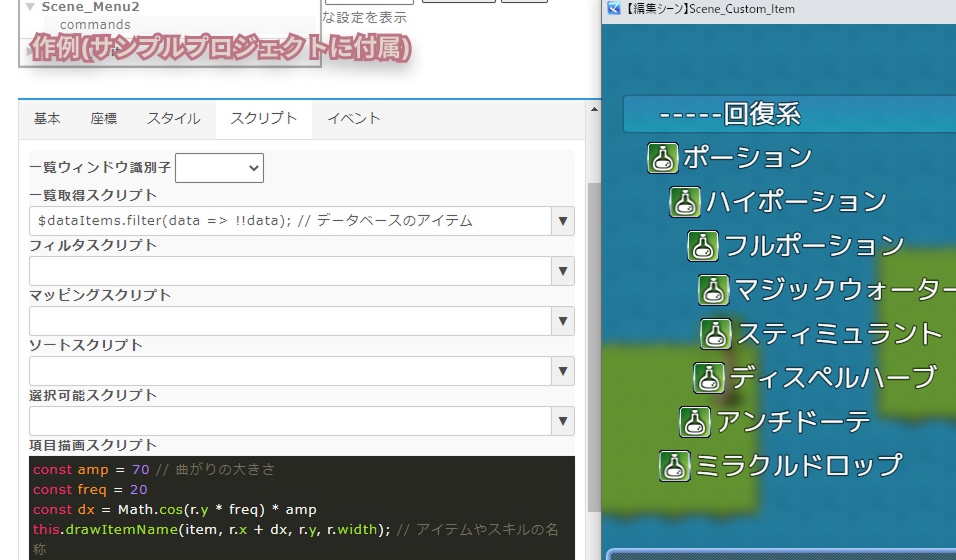Open the スタイル tab

point(173,118)
